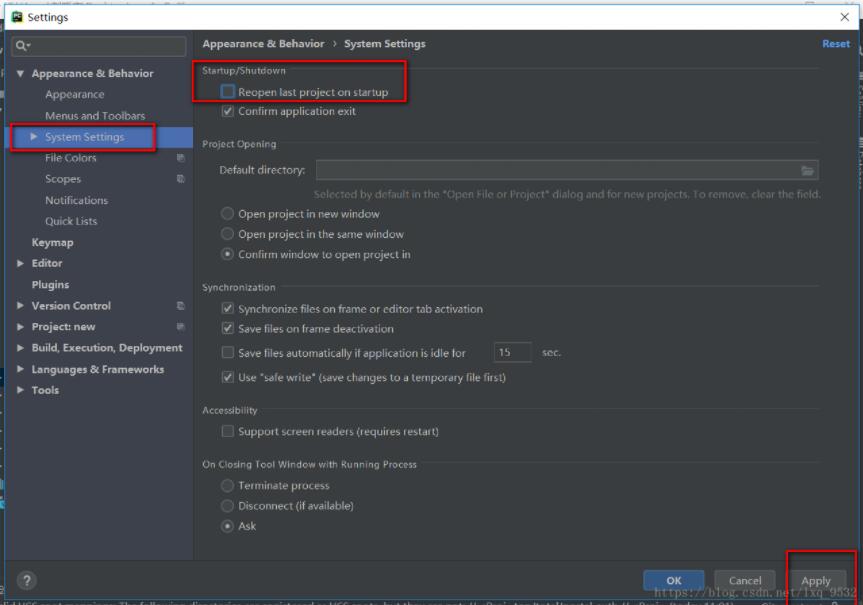The image size is (863, 605).
Task: Click the project-level icon beside File Colors
Action: (181, 158)
